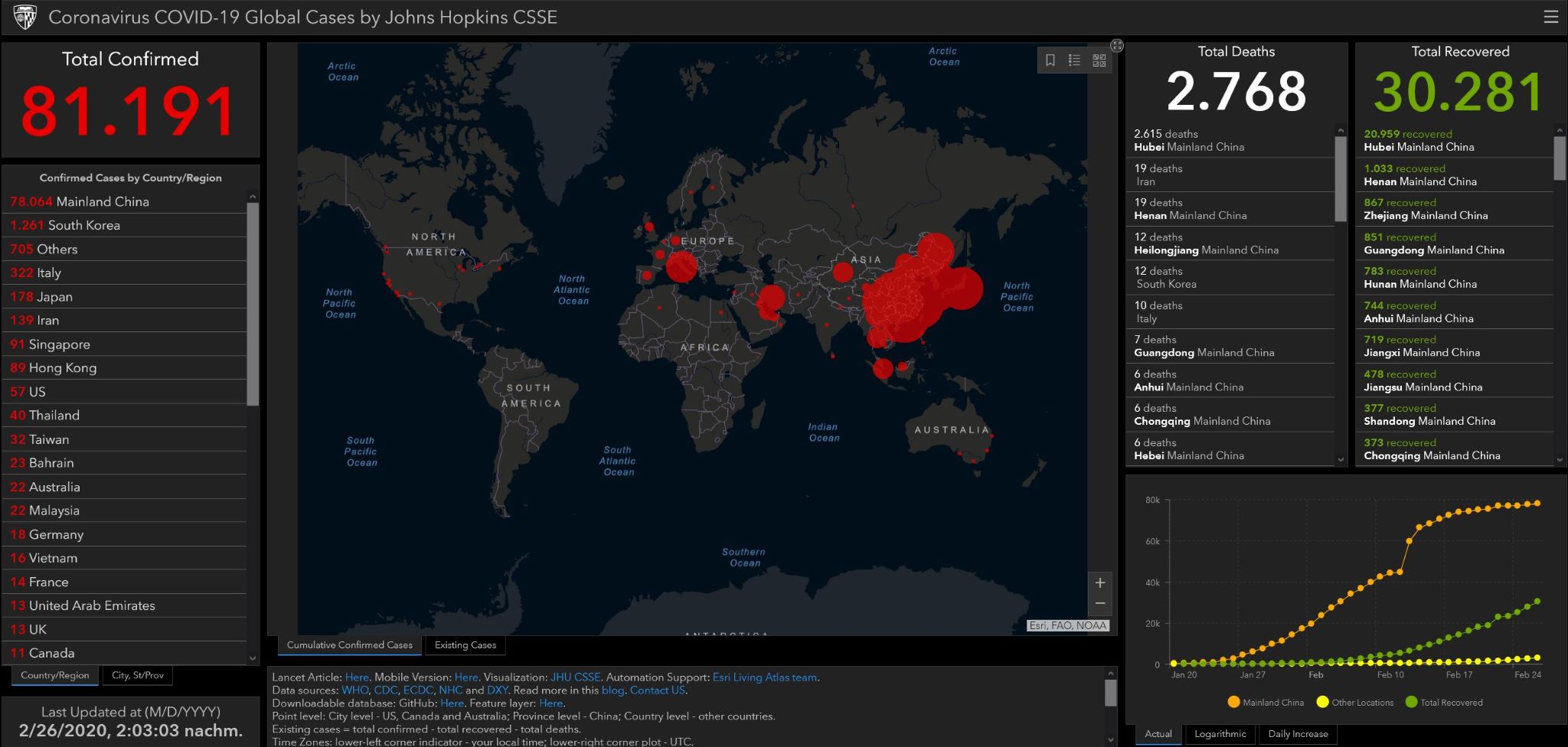Click the Esri, FAO, NOAA map attribution
The image size is (1568, 747).
[x=1067, y=625]
